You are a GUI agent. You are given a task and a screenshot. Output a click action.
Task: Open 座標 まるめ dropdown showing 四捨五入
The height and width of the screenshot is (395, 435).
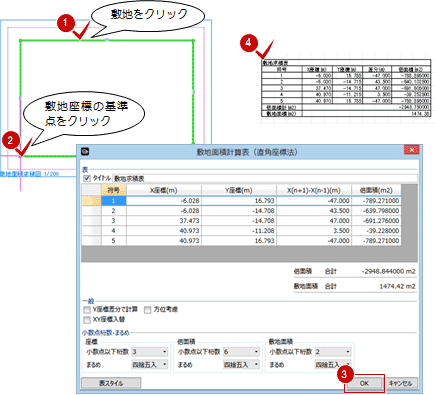150,365
